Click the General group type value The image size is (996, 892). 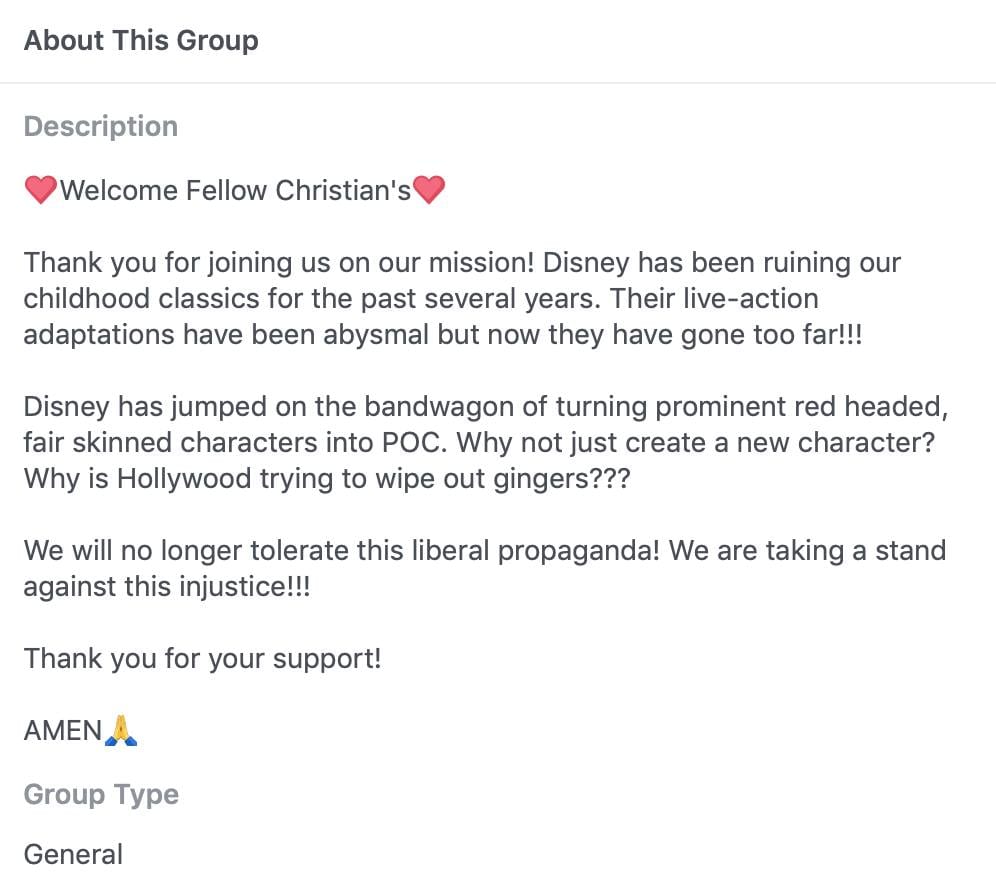73,855
